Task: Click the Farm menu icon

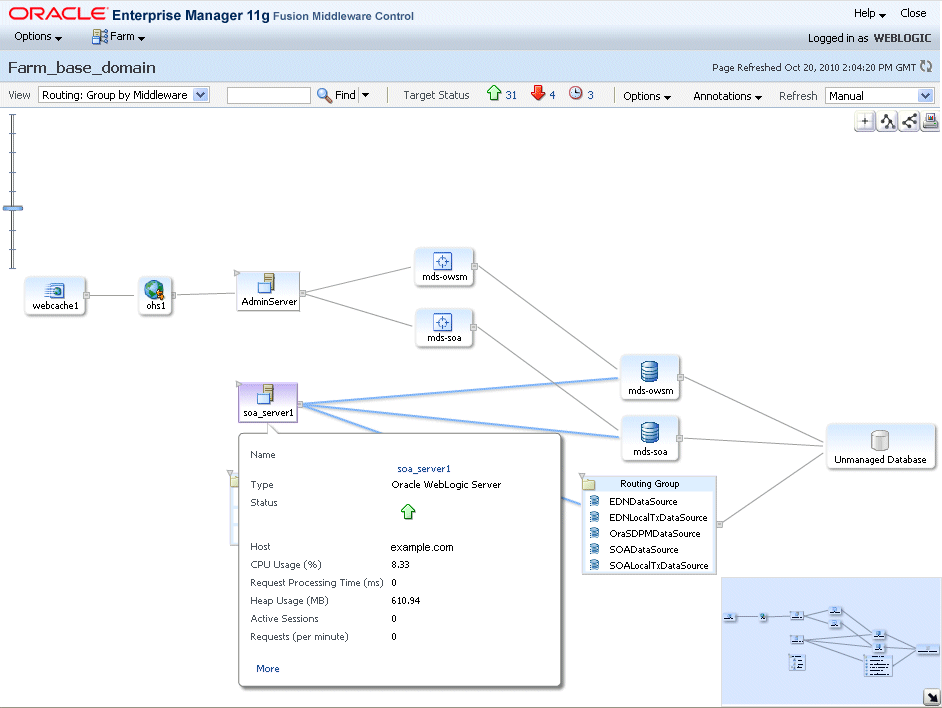Action: click(99, 37)
